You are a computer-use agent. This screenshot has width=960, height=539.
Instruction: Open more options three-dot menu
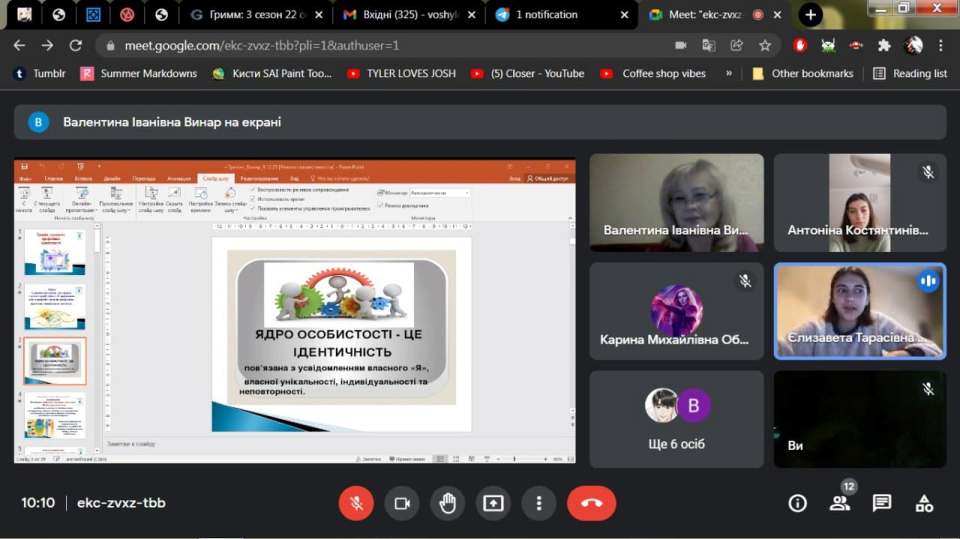[539, 503]
